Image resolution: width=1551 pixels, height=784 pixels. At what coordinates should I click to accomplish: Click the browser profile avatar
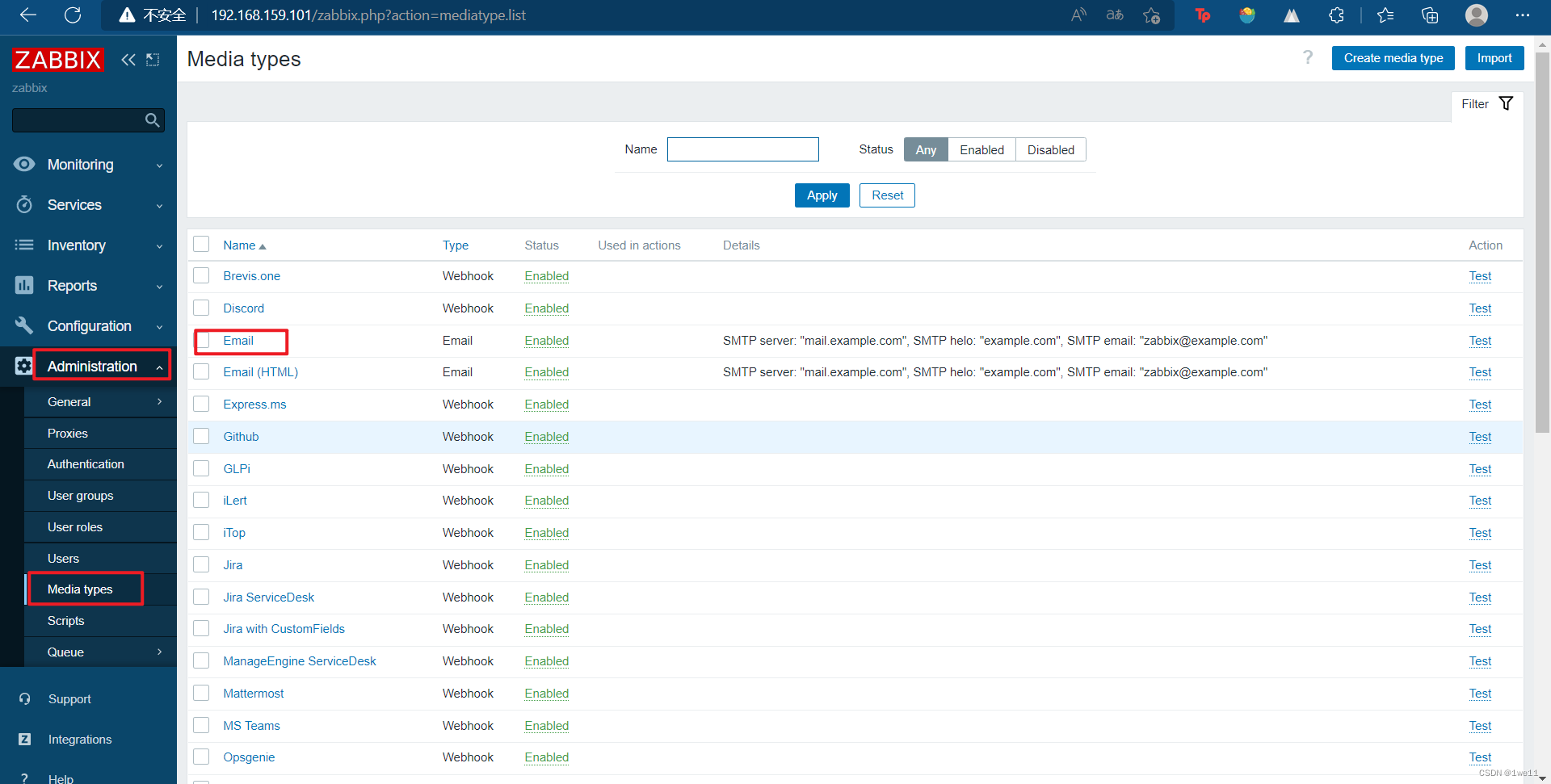pos(1477,15)
